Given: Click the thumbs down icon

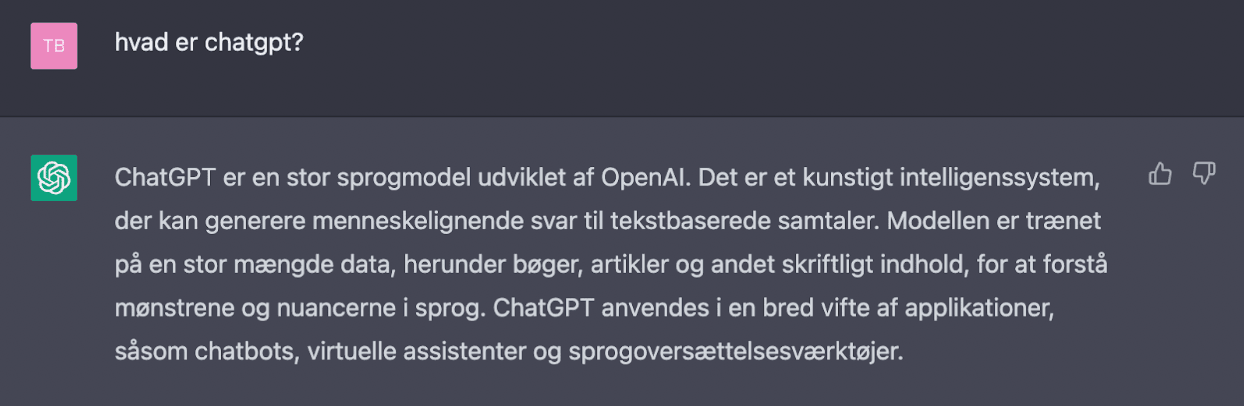Looking at the screenshot, I should (x=1204, y=175).
